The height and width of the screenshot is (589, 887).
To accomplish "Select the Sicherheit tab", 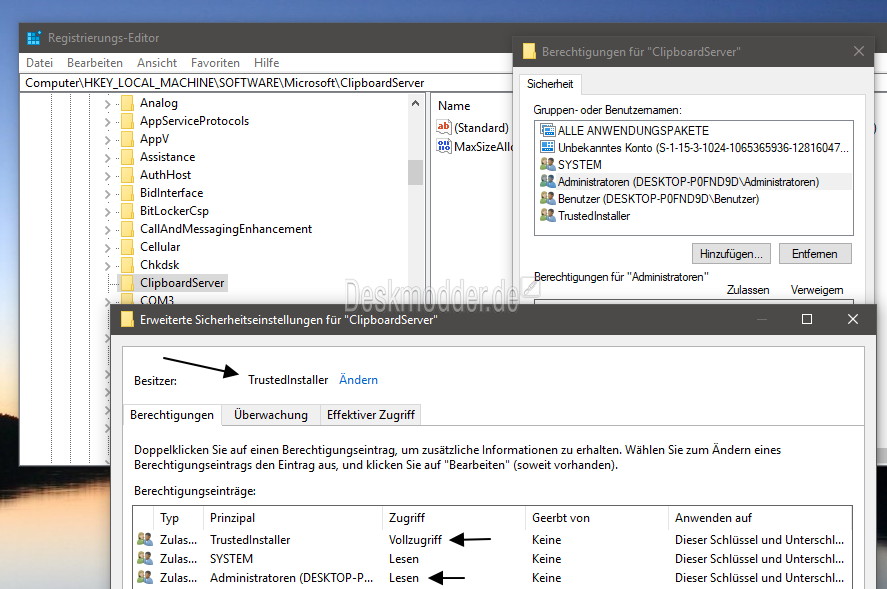I will [x=550, y=84].
